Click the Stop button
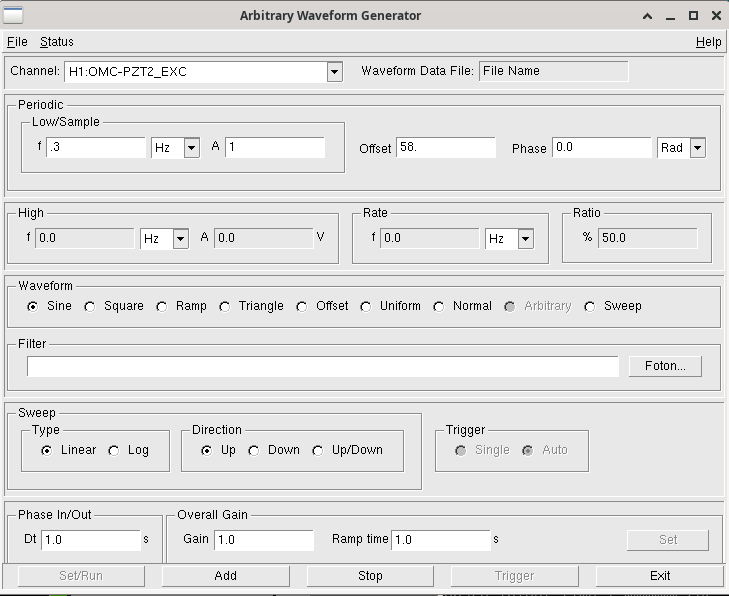This screenshot has height=596, width=729. point(370,576)
